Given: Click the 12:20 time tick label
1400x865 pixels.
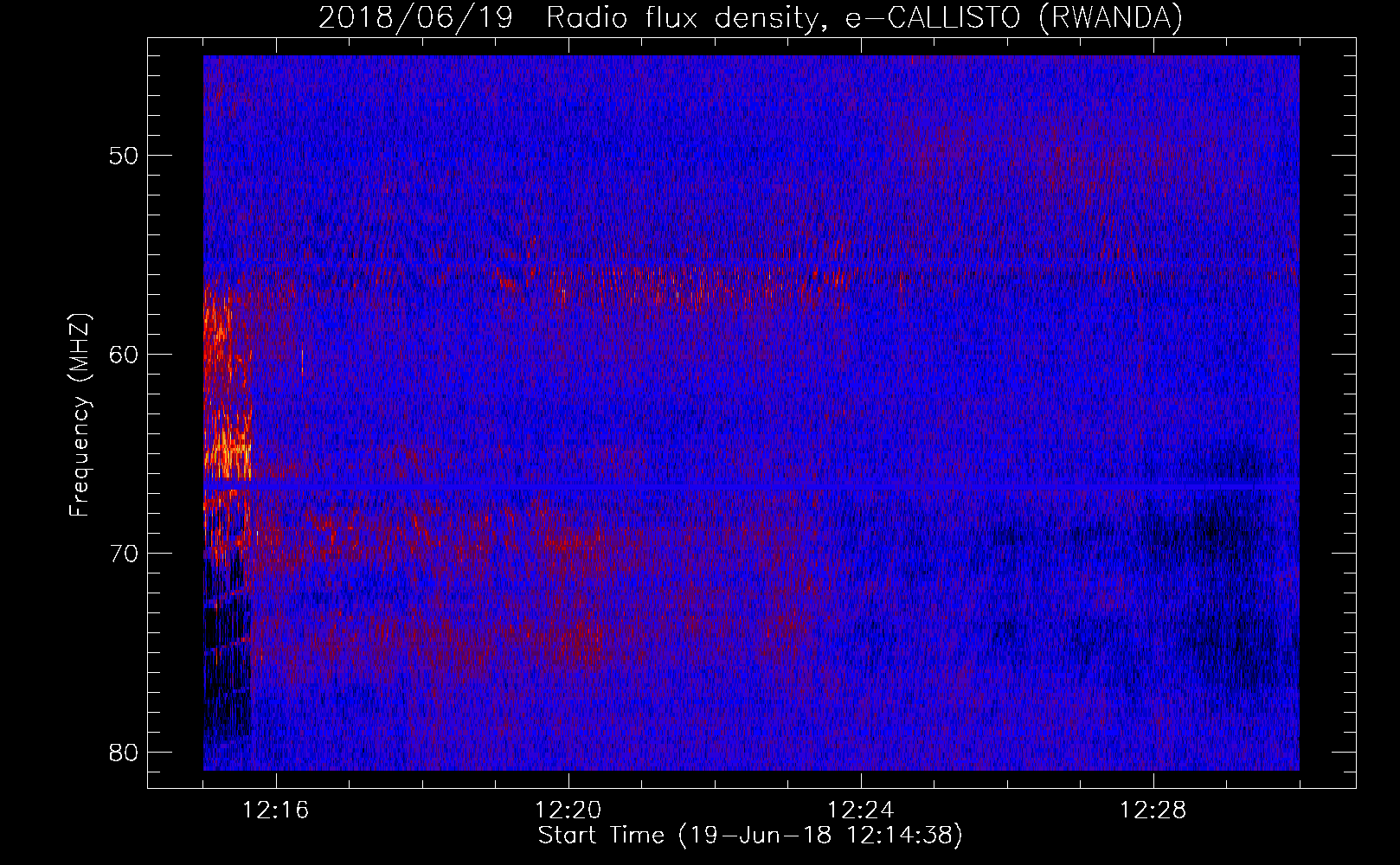Looking at the screenshot, I should tap(568, 811).
